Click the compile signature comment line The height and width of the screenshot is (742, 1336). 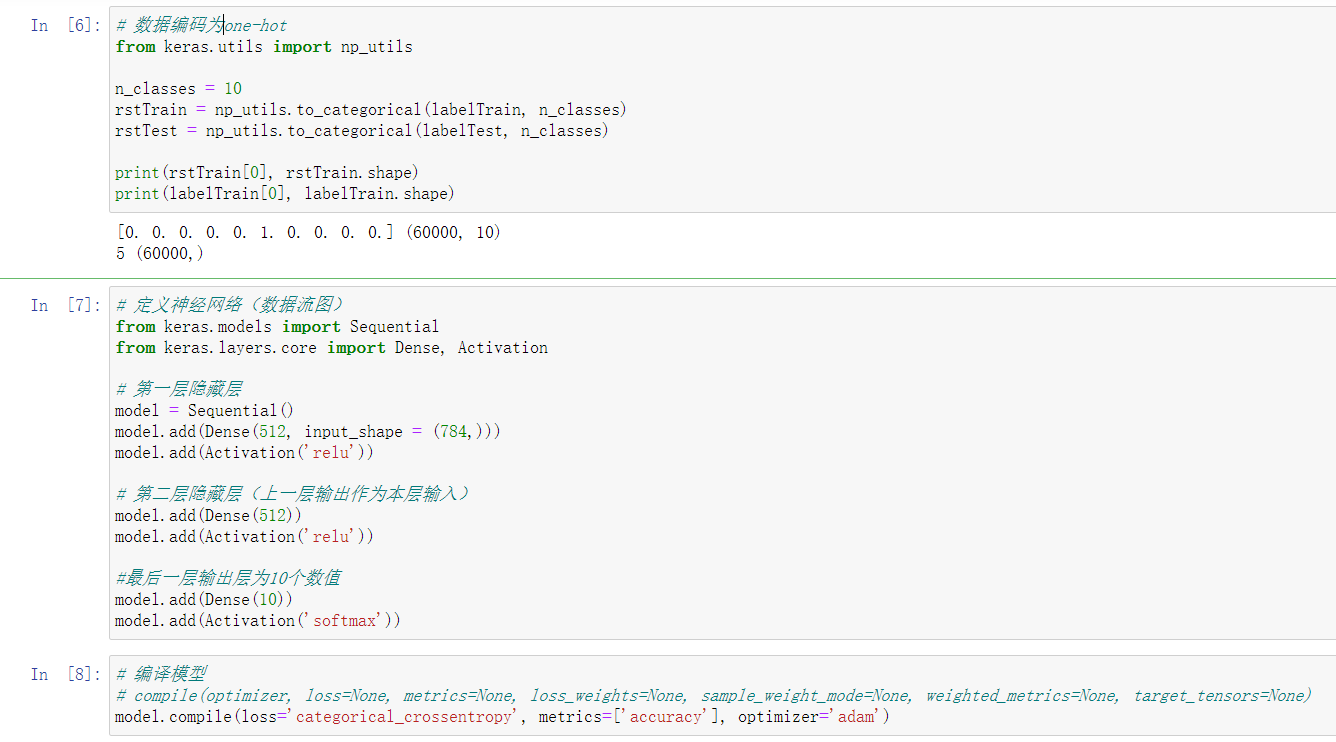[x=712, y=696]
